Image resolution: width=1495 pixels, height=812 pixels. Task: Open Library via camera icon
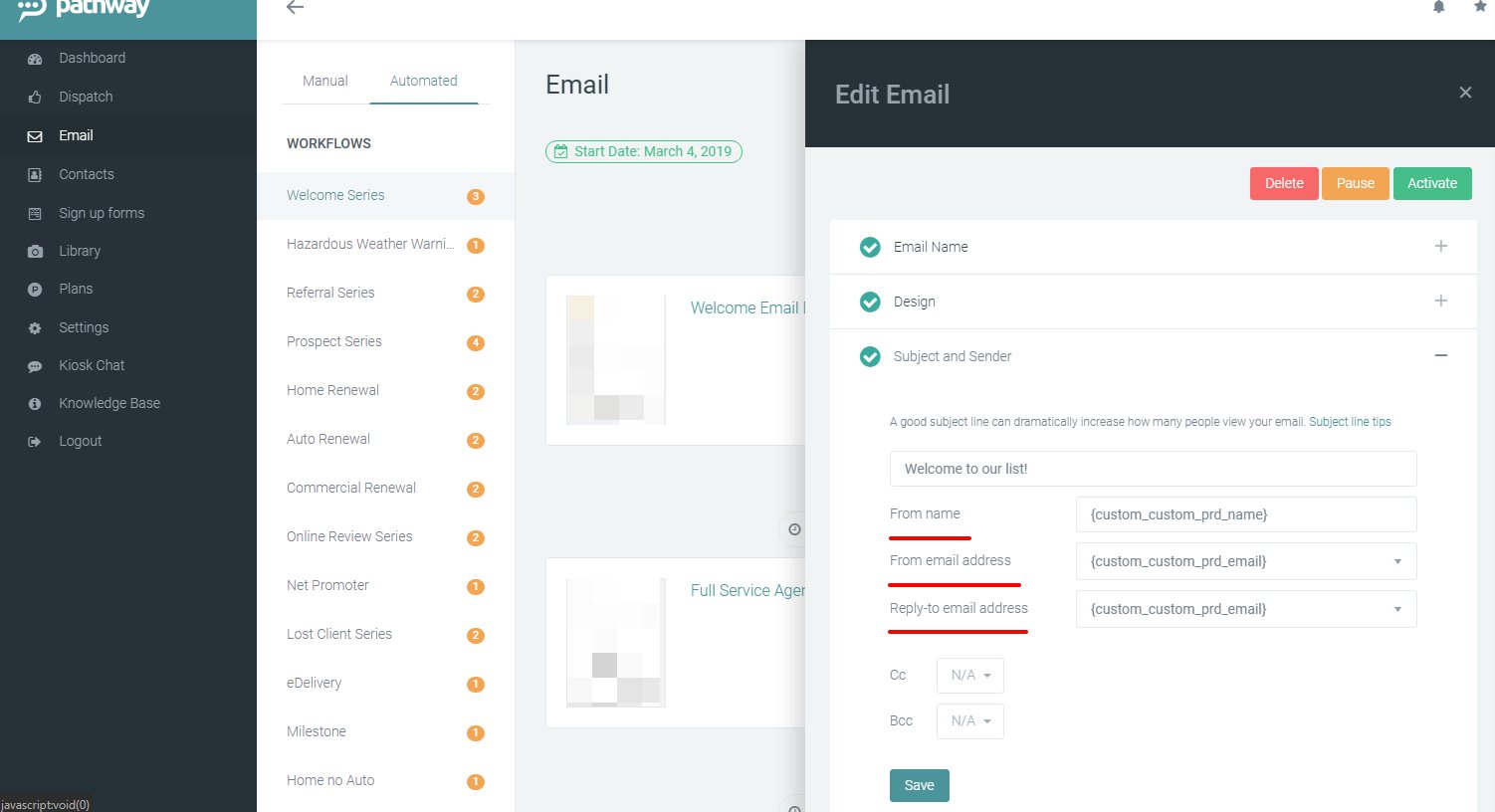(x=35, y=252)
